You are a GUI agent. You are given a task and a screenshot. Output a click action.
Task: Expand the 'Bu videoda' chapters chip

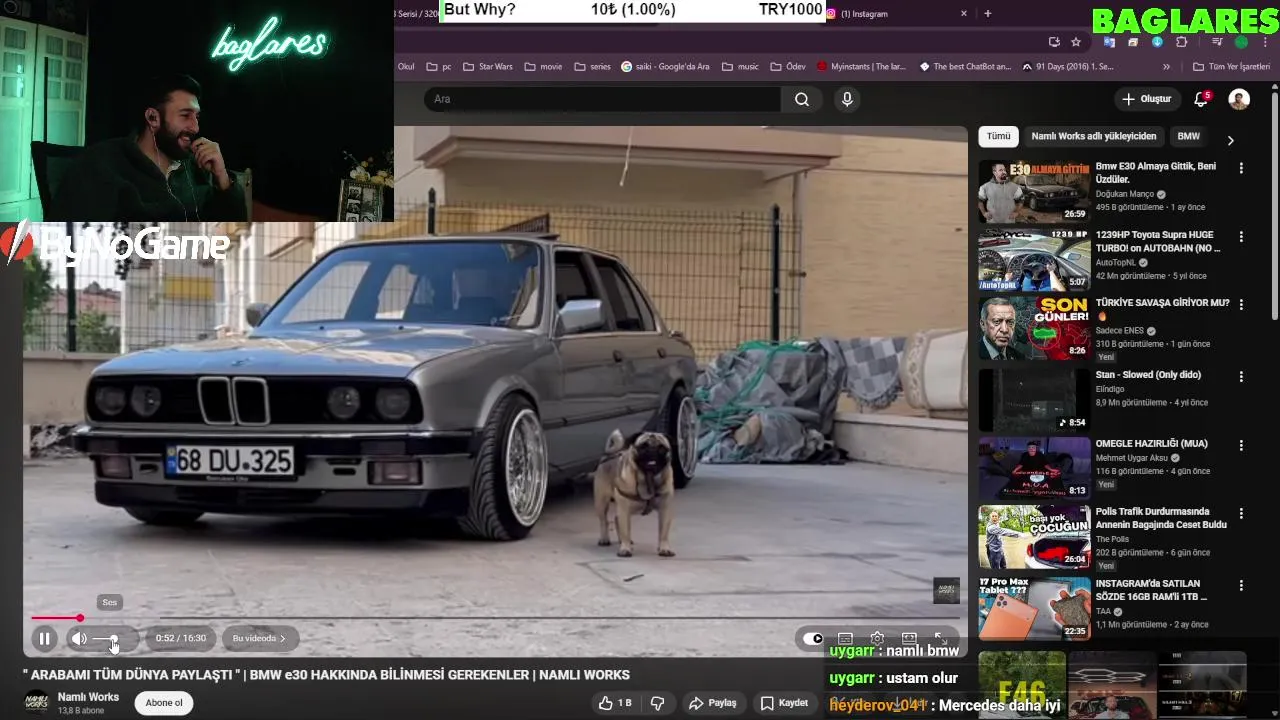tap(259, 638)
